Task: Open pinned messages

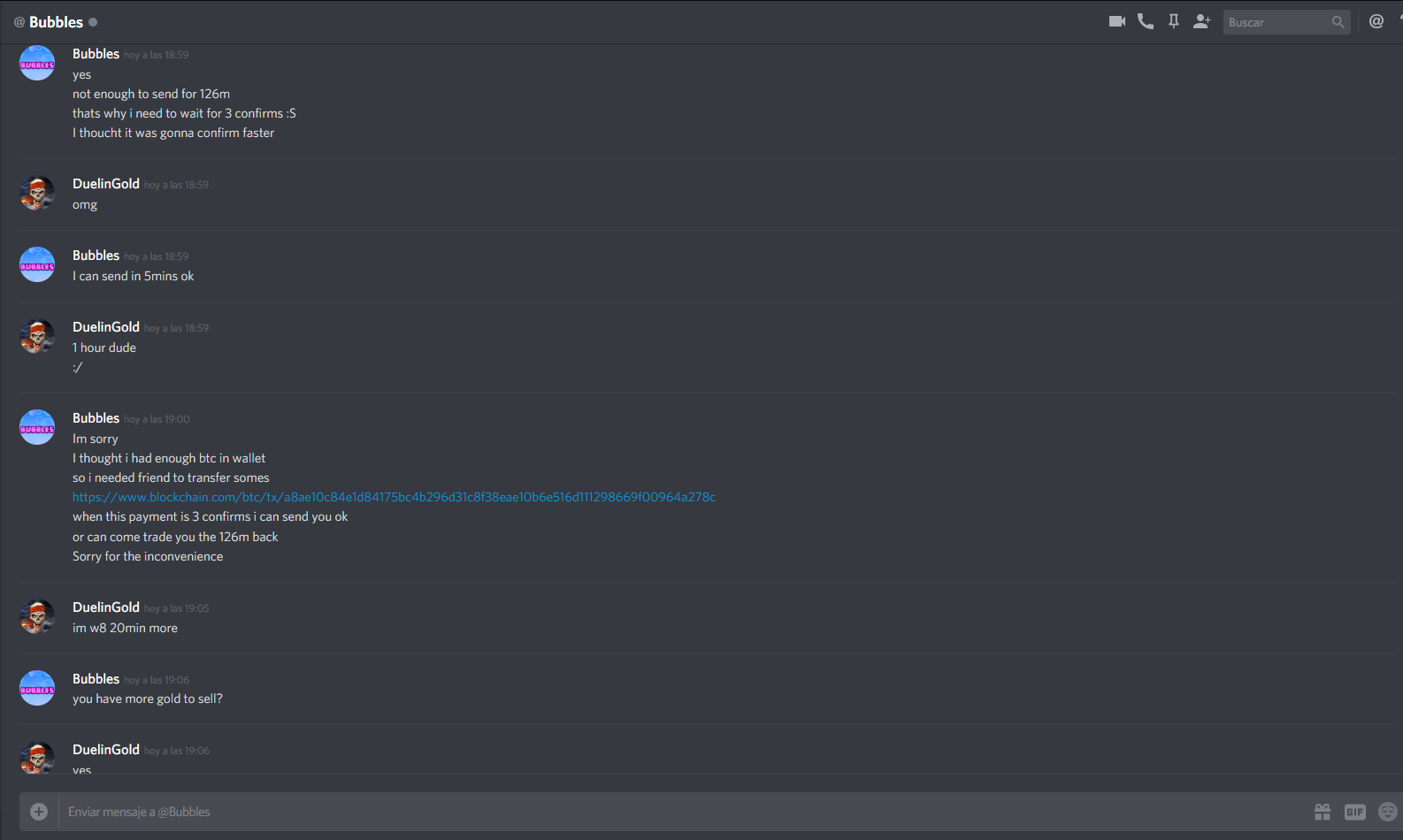Action: pos(1174,21)
